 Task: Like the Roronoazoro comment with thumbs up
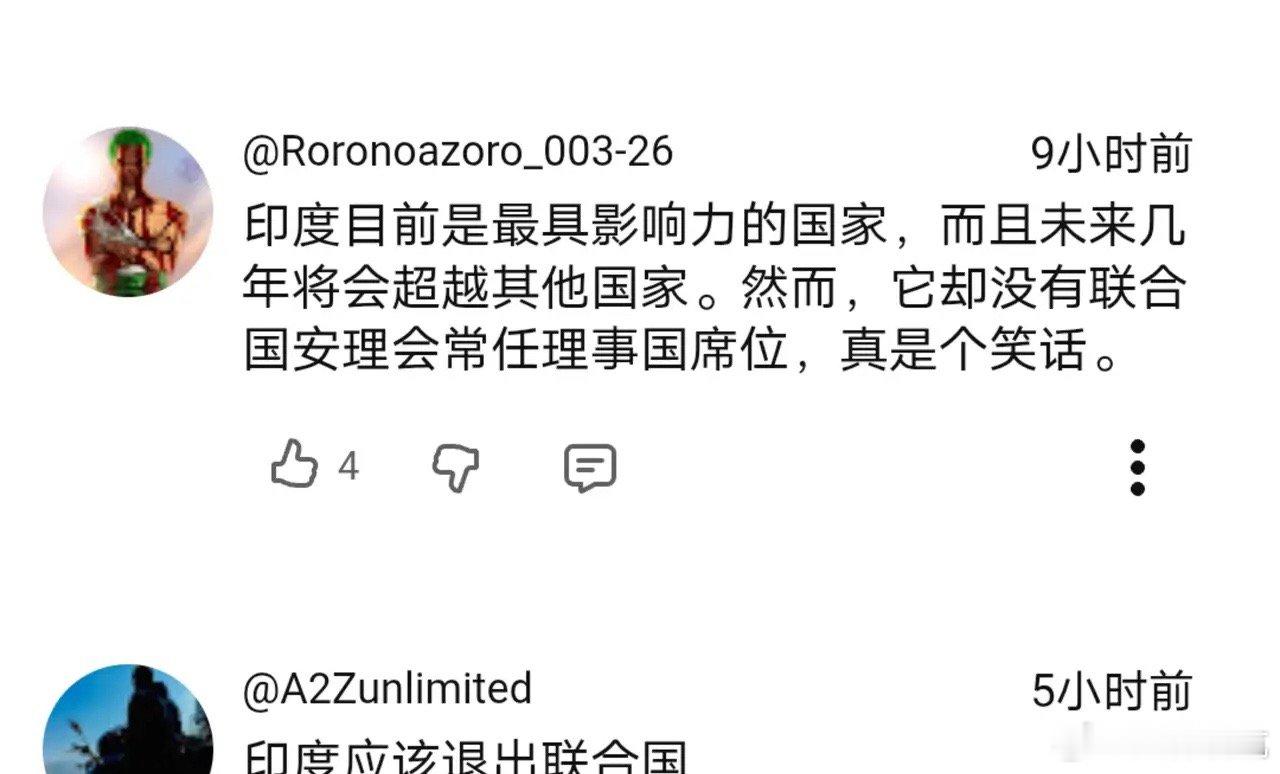pyautogui.click(x=295, y=466)
